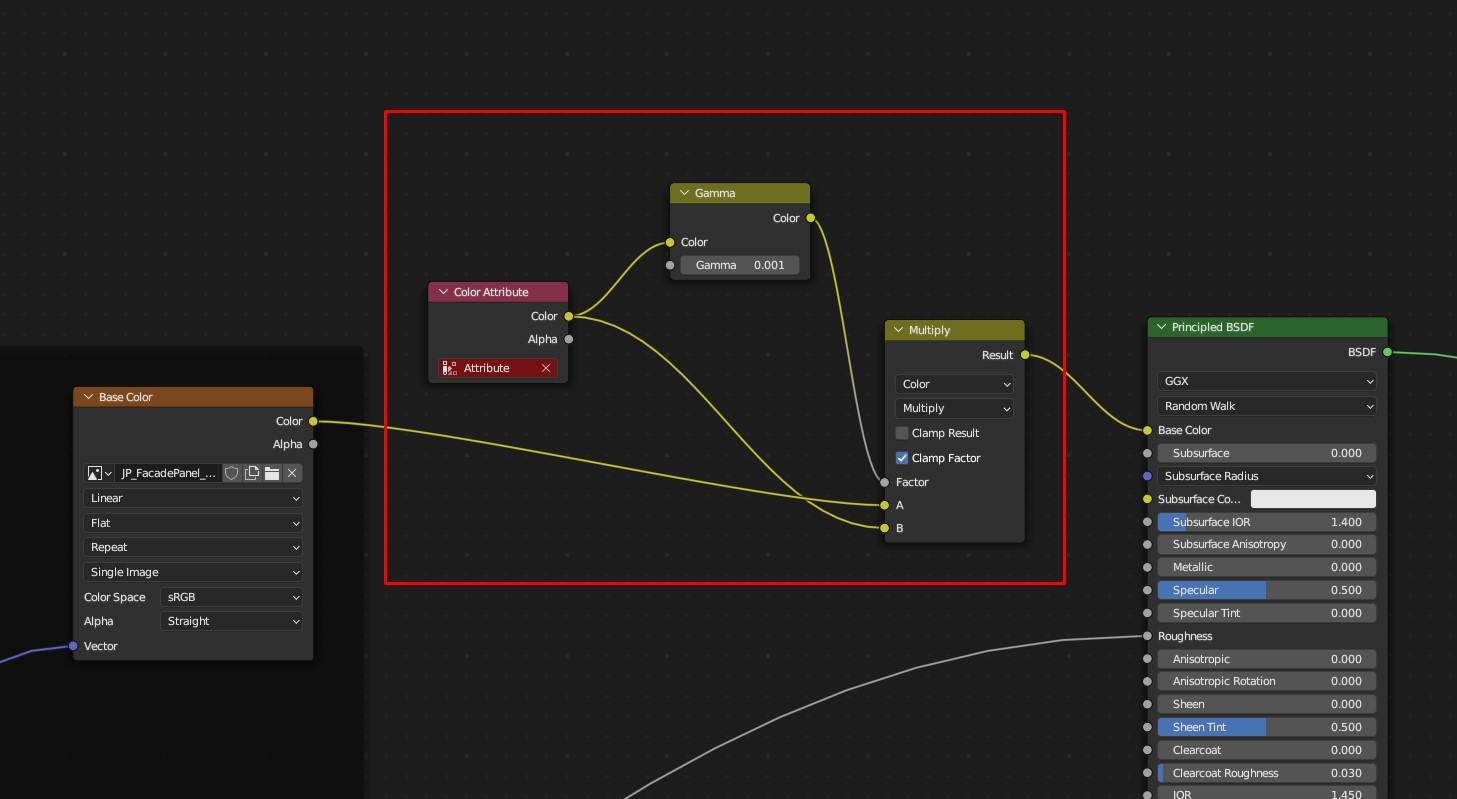1457x799 pixels.
Task: Click the yellow Subsurface Color input socket
Action: click(1147, 499)
